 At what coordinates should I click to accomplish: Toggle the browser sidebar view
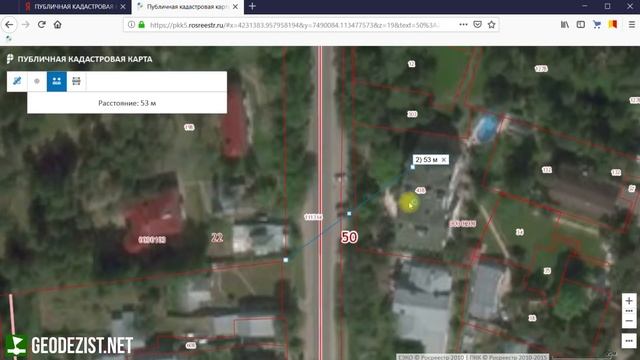(x=581, y=24)
